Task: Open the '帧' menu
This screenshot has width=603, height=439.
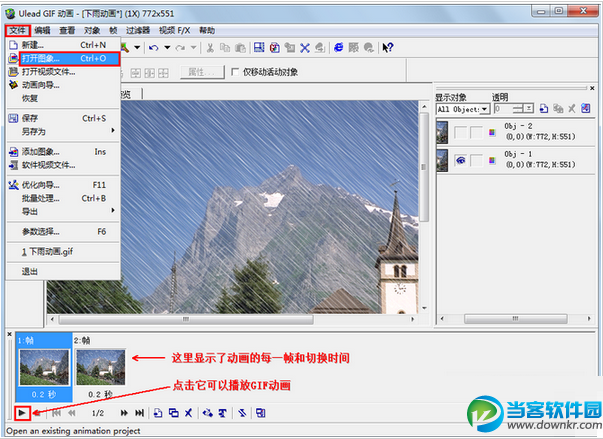Action: pos(113,30)
